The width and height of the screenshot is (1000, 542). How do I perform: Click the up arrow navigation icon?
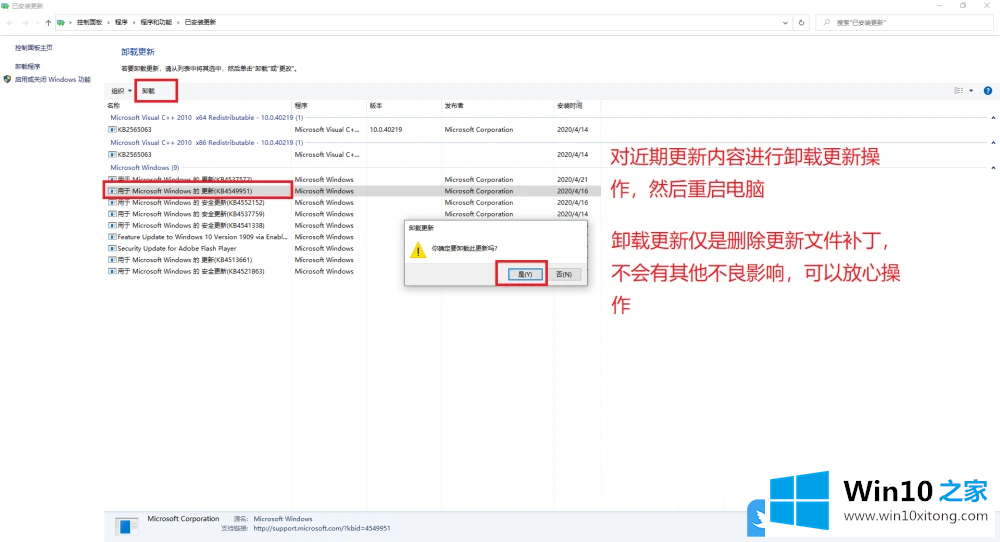point(48,22)
